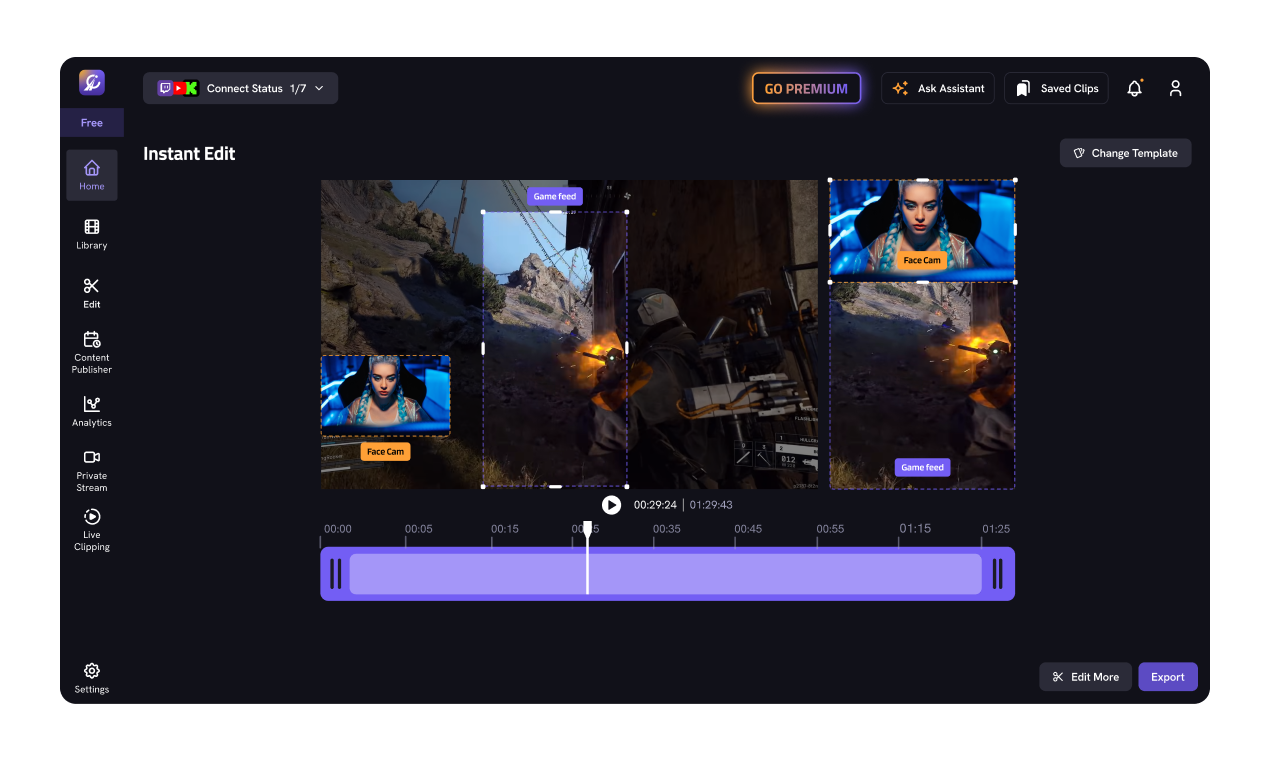Viewport: 1270px width, 760px height.
Task: Select Home in the sidebar
Action: click(91, 174)
